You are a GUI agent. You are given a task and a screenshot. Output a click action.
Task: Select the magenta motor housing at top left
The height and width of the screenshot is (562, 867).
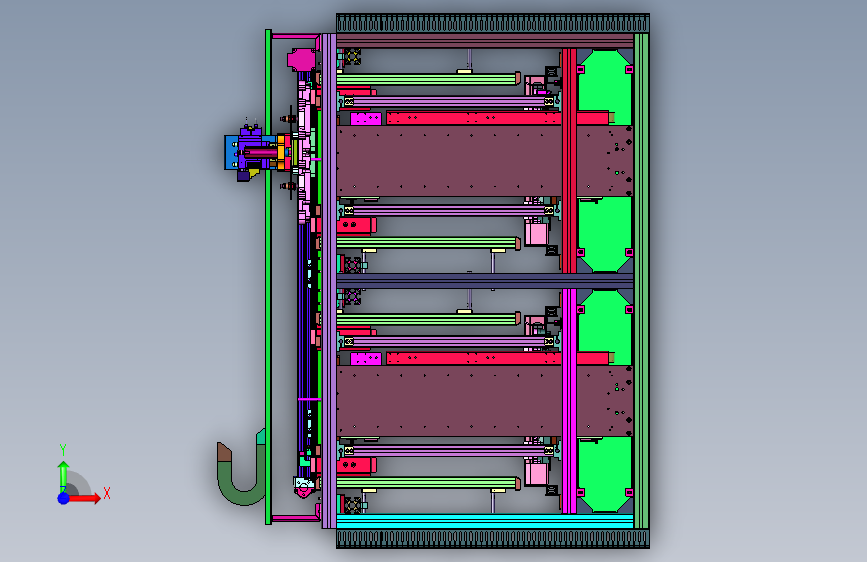[301, 60]
